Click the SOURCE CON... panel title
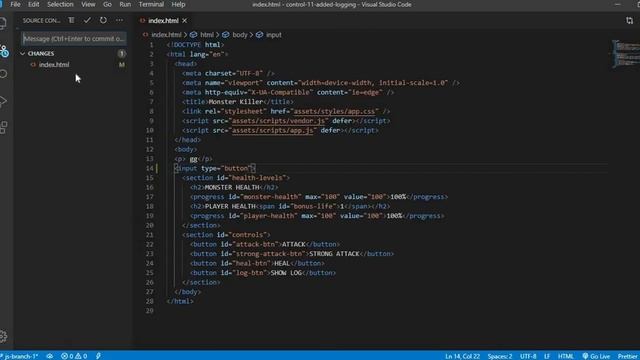This screenshot has height=360, width=640. point(41,20)
